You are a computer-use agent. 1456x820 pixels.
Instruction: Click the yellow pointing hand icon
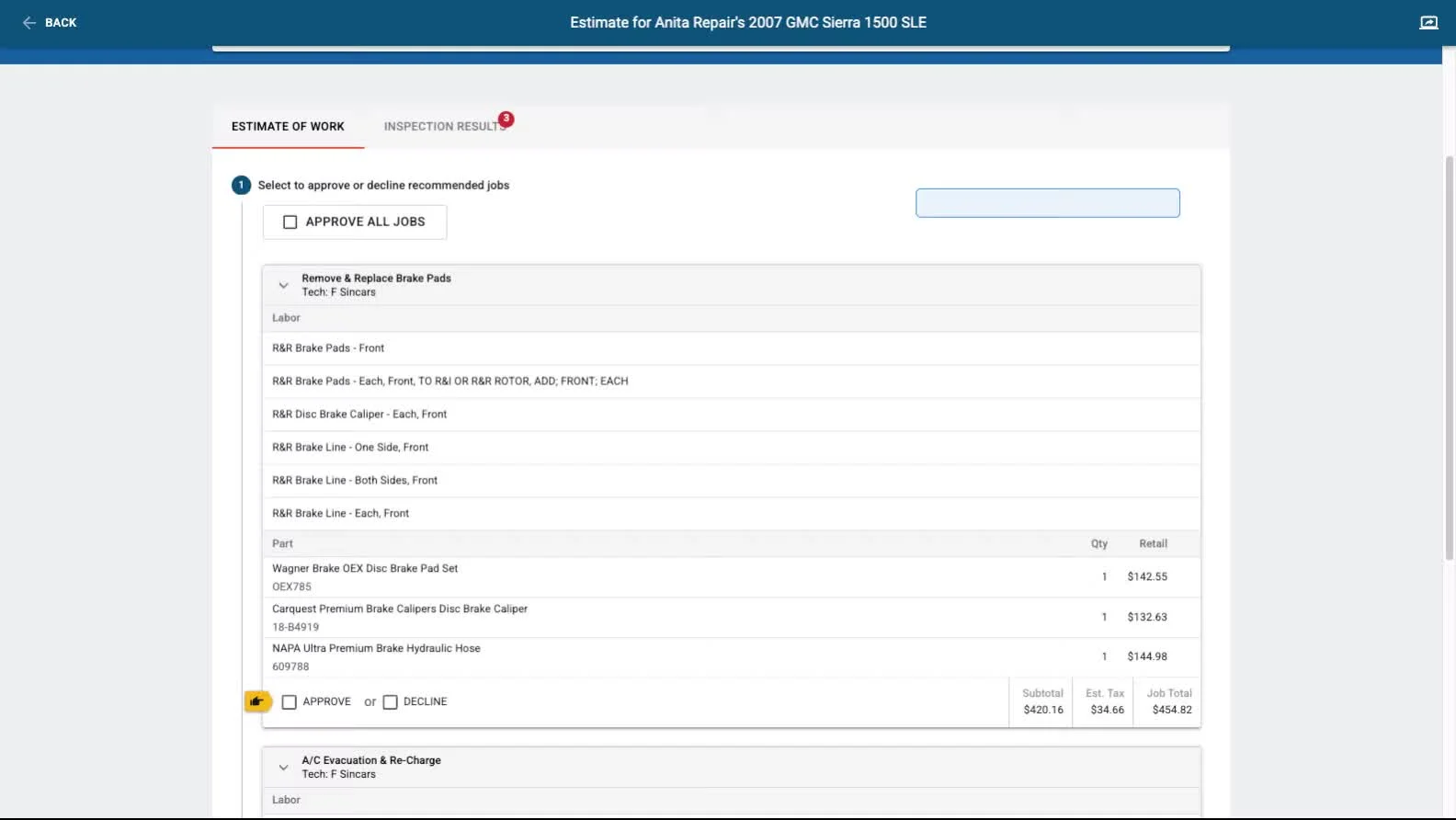256,701
